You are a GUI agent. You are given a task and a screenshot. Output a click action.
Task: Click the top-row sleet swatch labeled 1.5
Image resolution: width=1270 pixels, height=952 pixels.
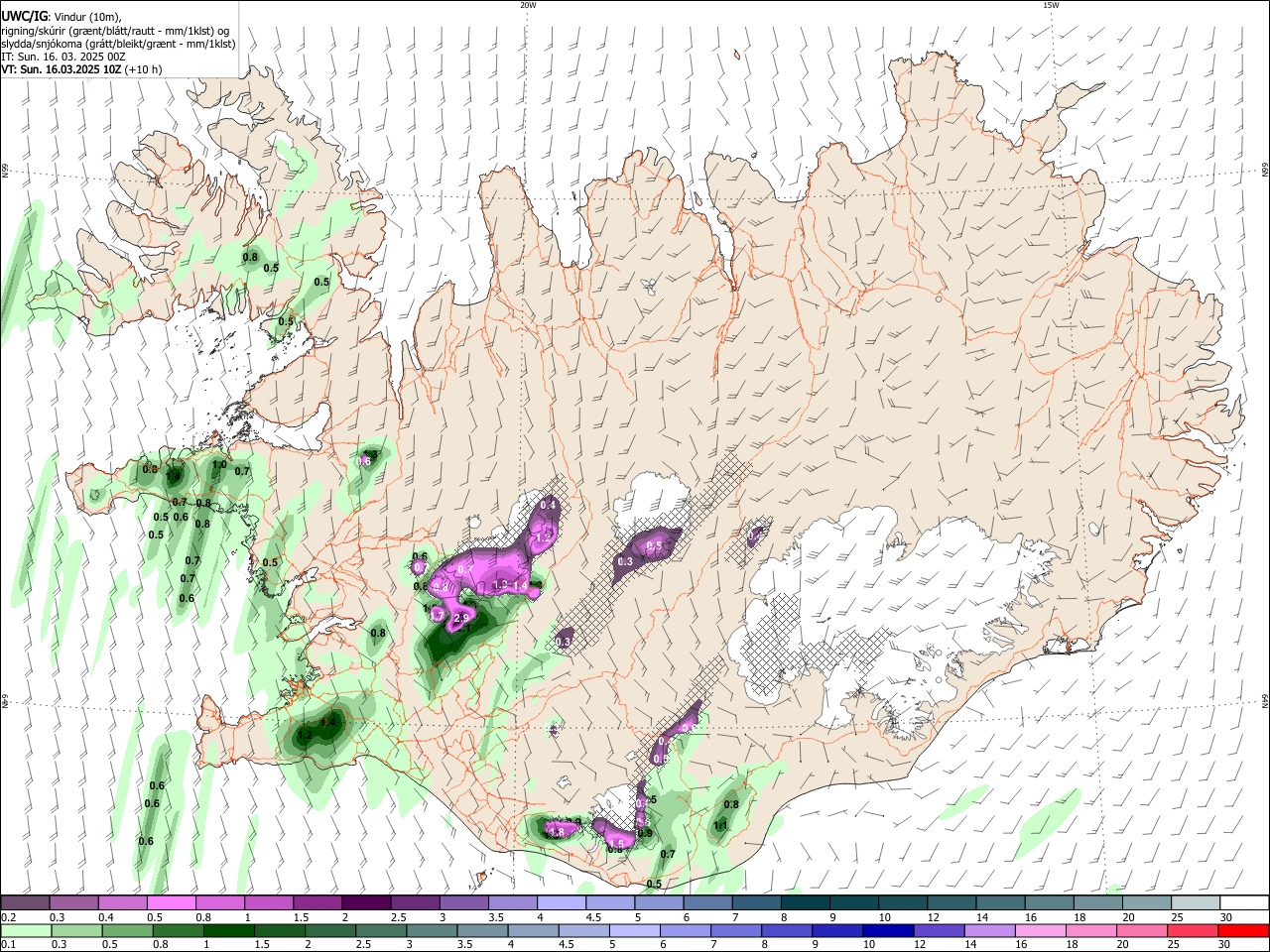pos(317,903)
